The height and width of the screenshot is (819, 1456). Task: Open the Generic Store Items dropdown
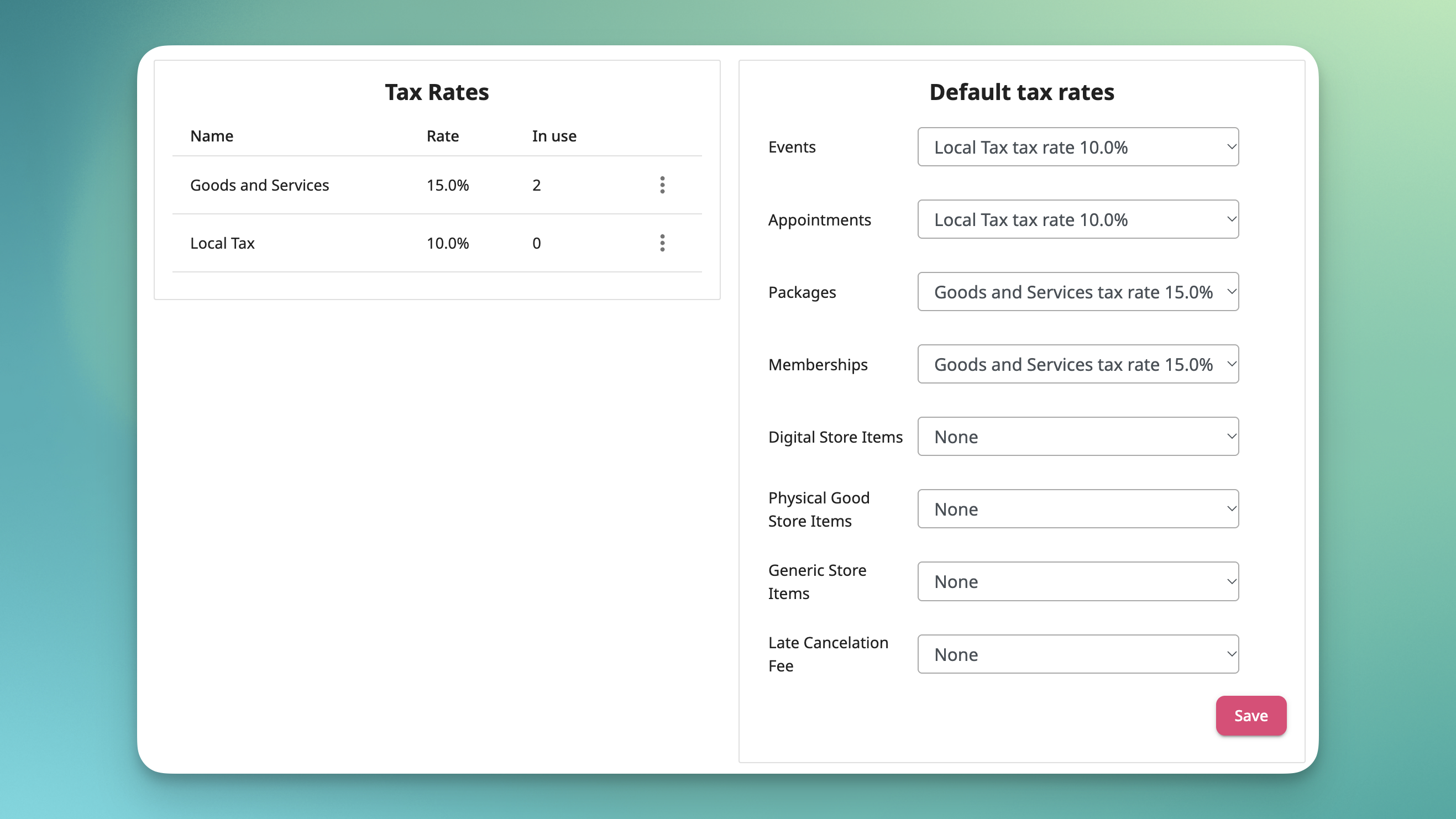(x=1078, y=581)
